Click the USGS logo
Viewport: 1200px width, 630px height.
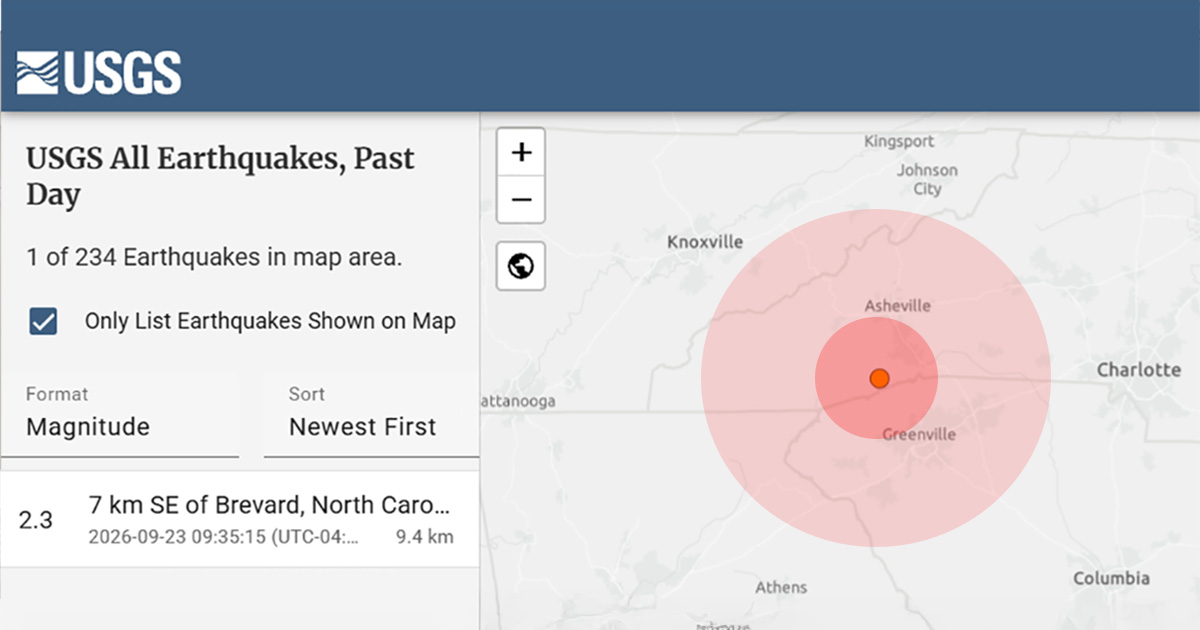pos(99,73)
